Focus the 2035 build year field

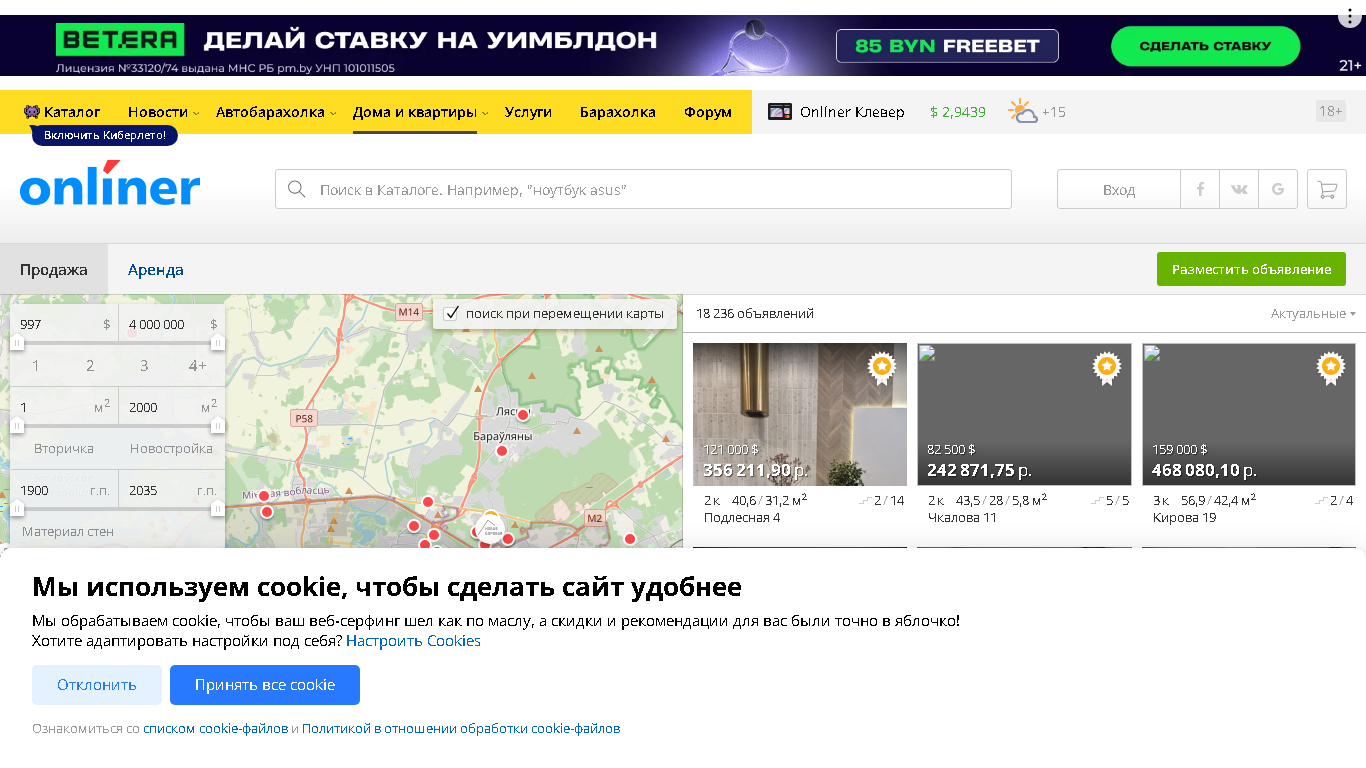(x=172, y=490)
